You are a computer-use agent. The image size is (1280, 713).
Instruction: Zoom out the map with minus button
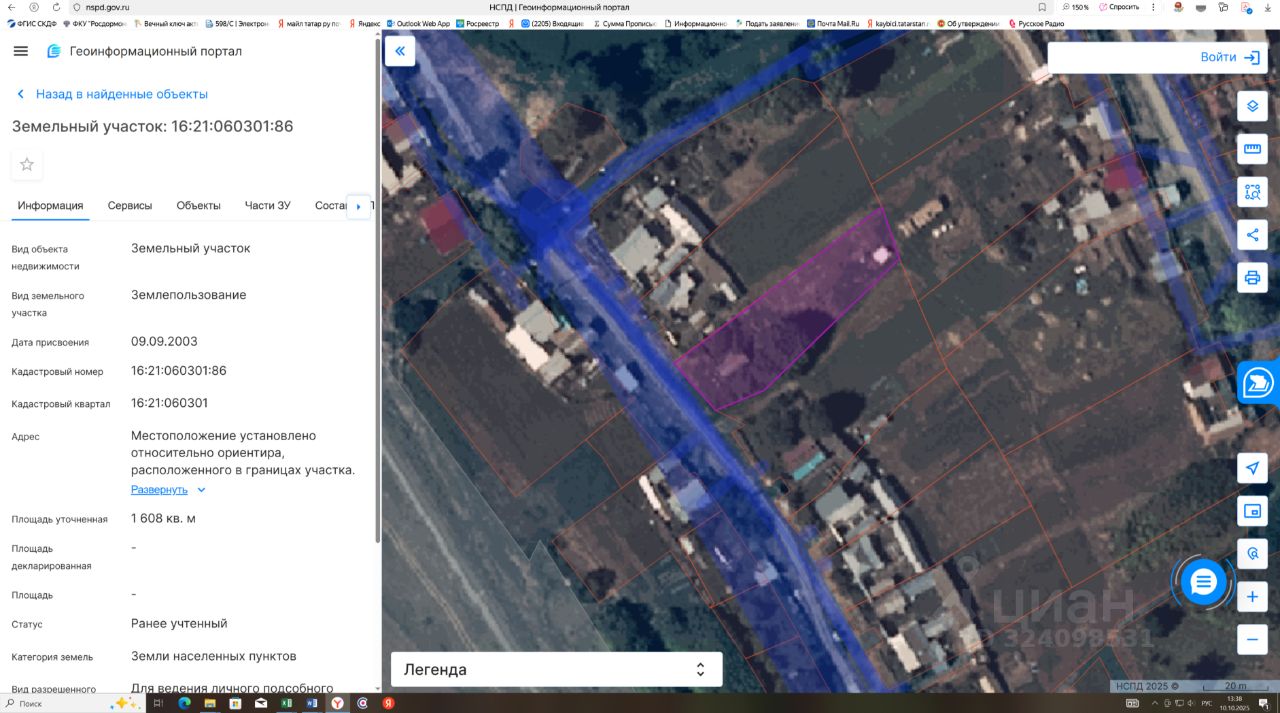pyautogui.click(x=1252, y=639)
